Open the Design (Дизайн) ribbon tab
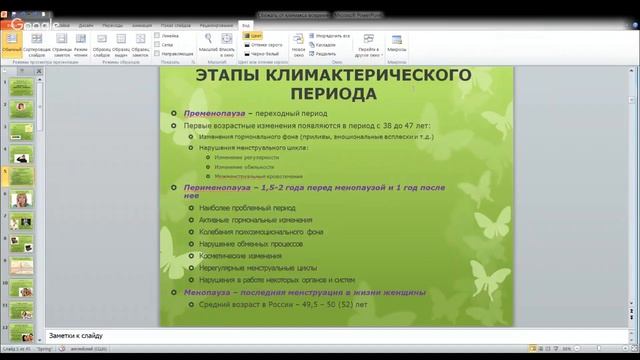Viewport: 640px width, 360px height. tap(86, 25)
